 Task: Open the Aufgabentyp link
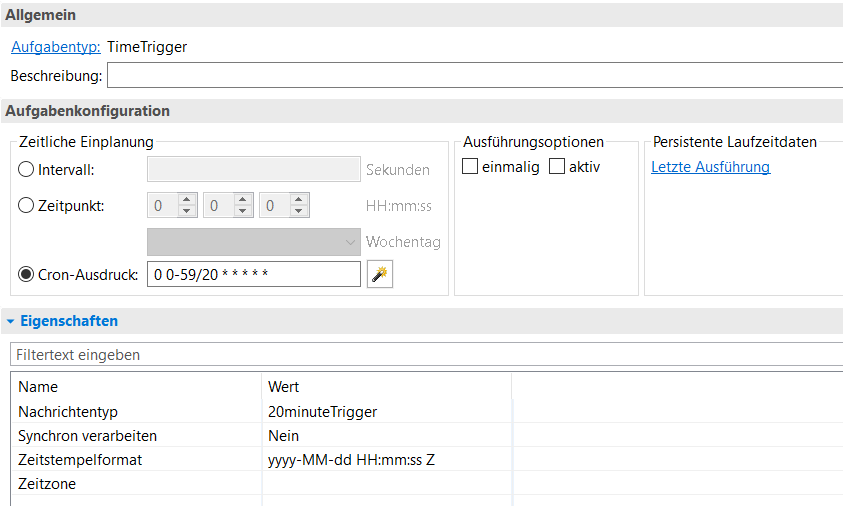[x=56, y=47]
